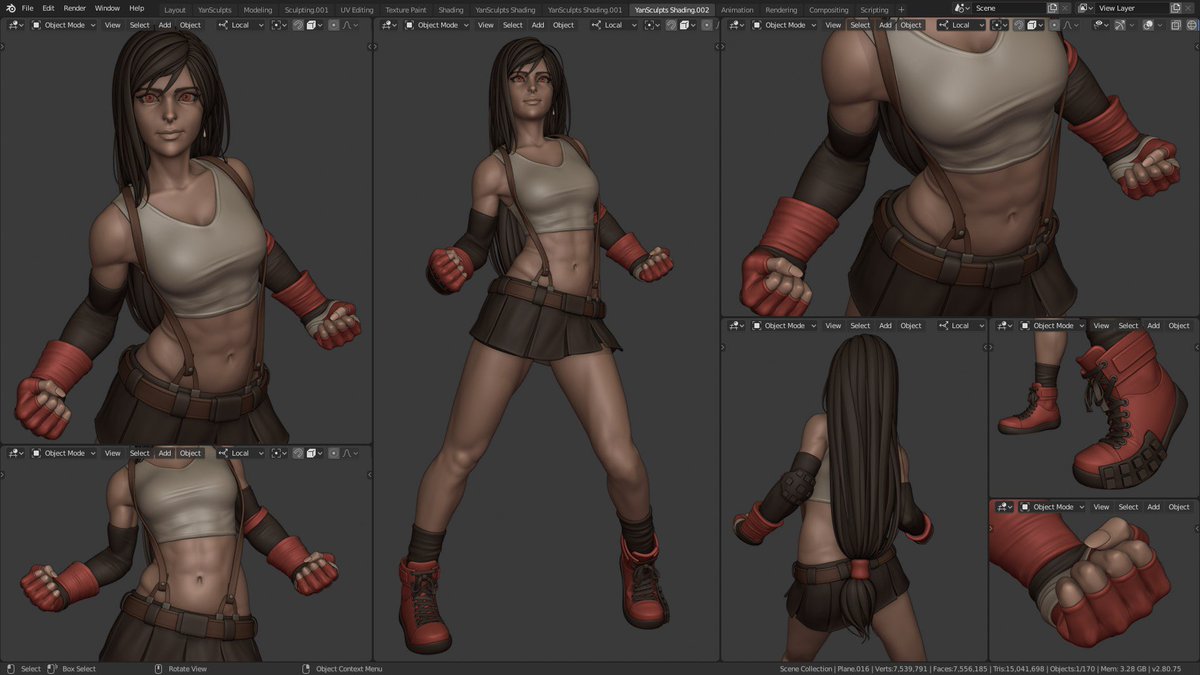1200x675 pixels.
Task: Open object visibility filter icon in top-right viewport
Action: [x=1101, y=25]
